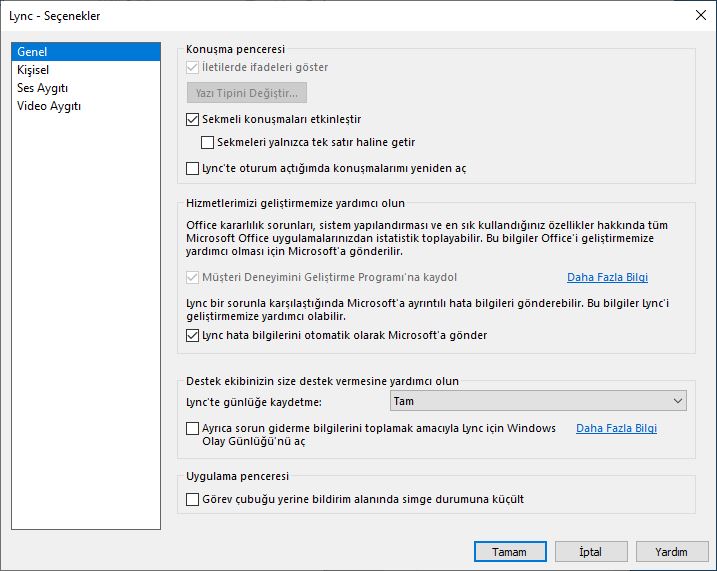The image size is (717, 571).
Task: Switch to Ses Aygıtı settings
Action: pos(43,88)
